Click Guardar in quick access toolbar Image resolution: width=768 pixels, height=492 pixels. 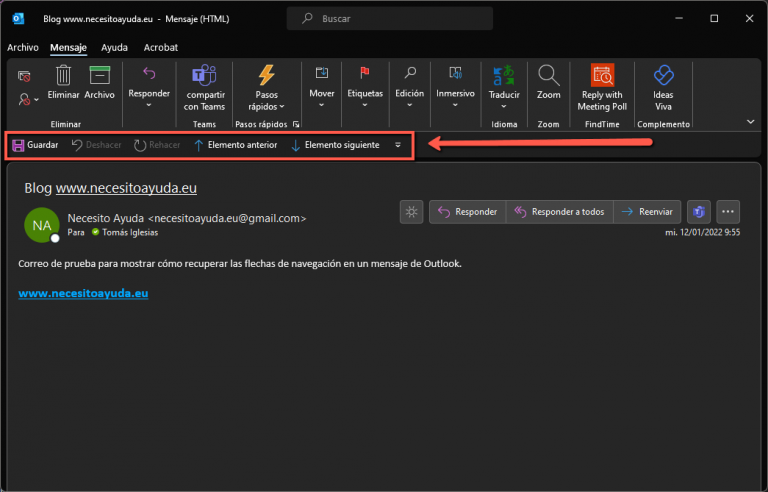pos(35,145)
